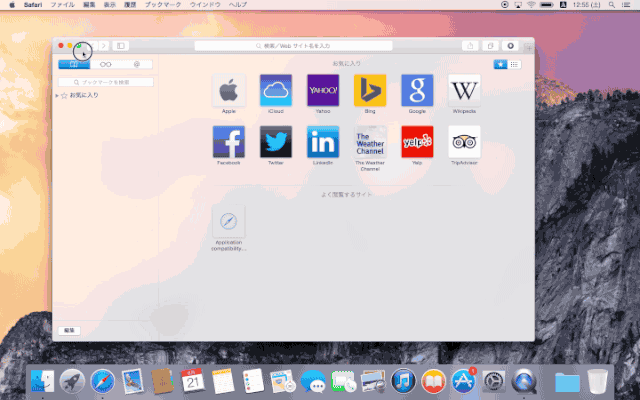Open the Trash in the Dock
This screenshot has width=640, height=400.
click(598, 381)
